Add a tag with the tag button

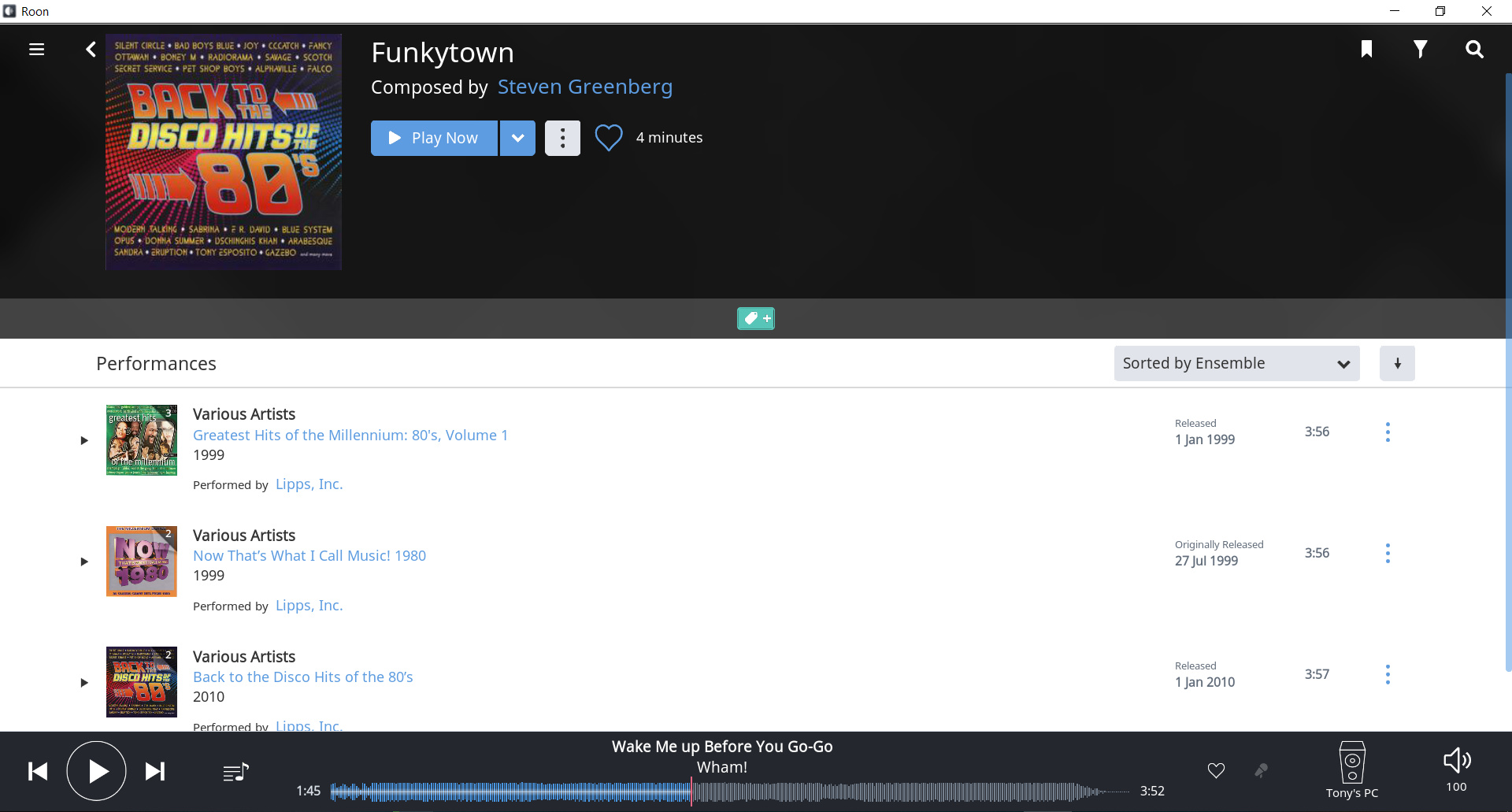[x=756, y=318]
